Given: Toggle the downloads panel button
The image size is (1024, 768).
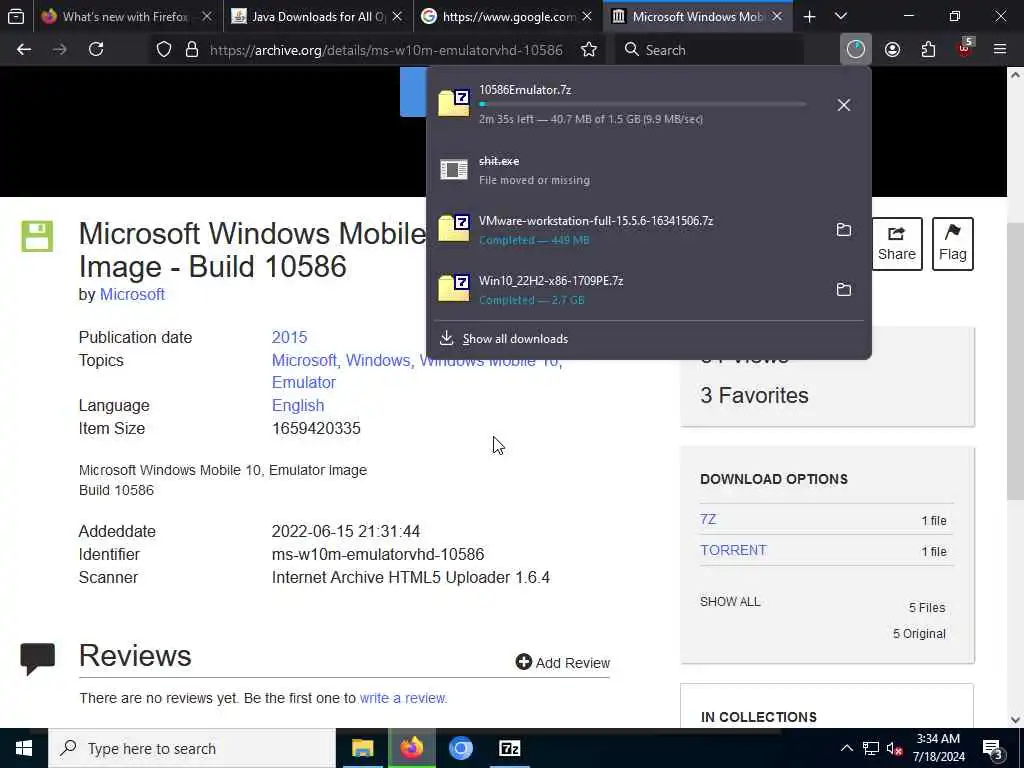Looking at the screenshot, I should pos(856,50).
